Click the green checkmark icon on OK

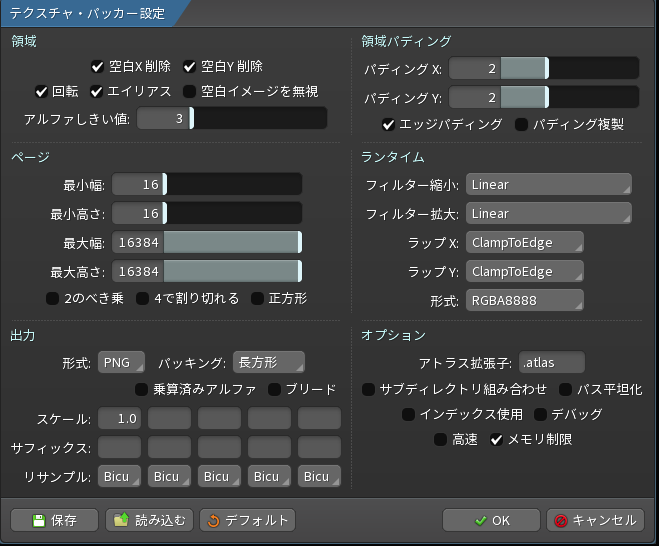coord(480,521)
